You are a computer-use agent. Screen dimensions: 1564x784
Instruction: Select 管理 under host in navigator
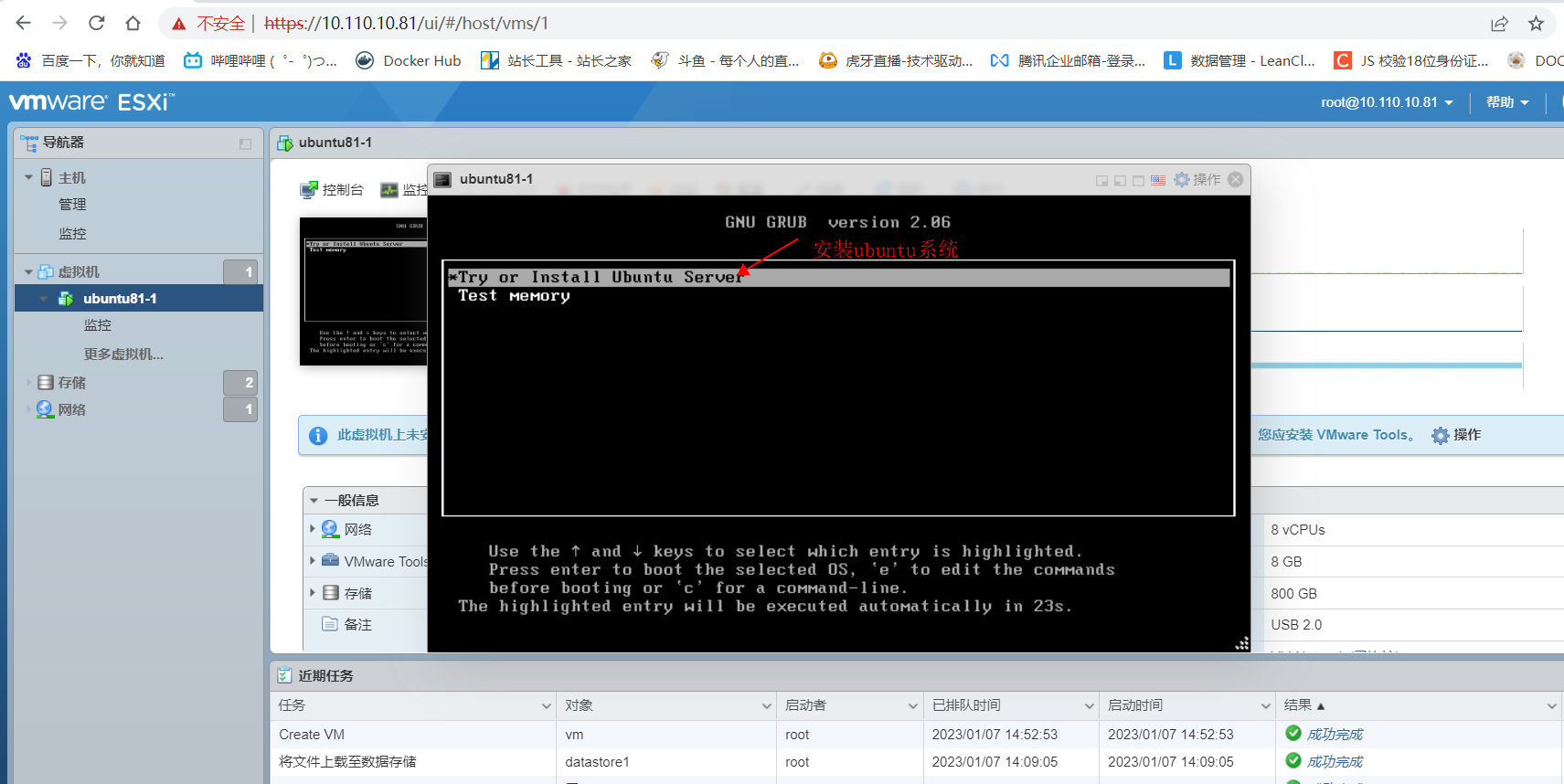point(72,205)
